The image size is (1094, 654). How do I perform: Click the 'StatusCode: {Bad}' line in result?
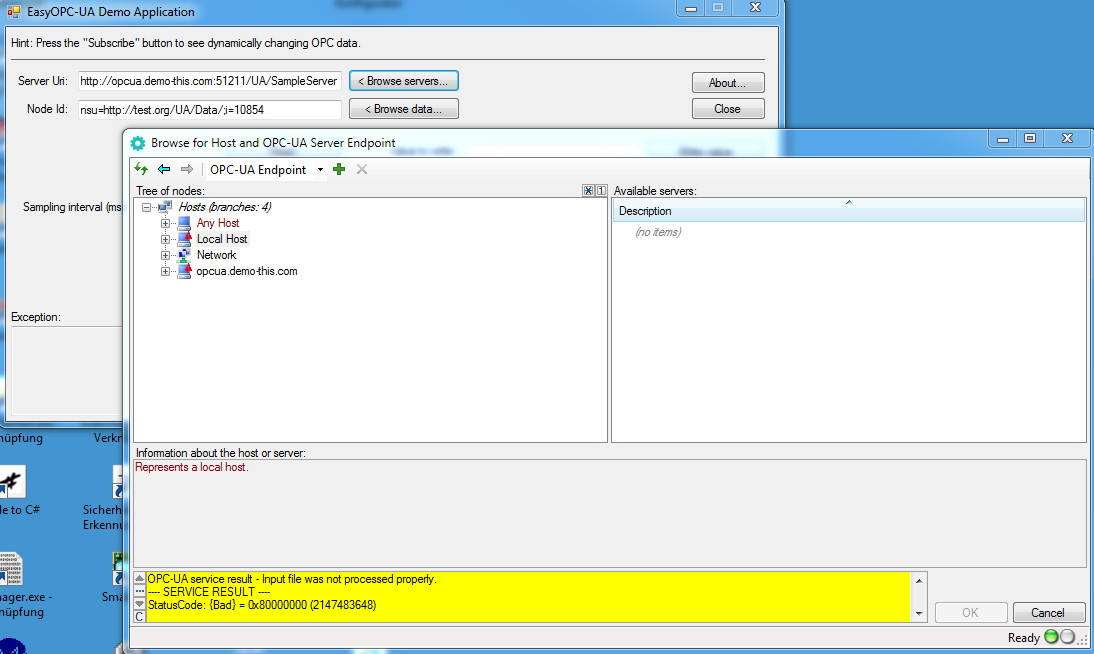pos(262,605)
